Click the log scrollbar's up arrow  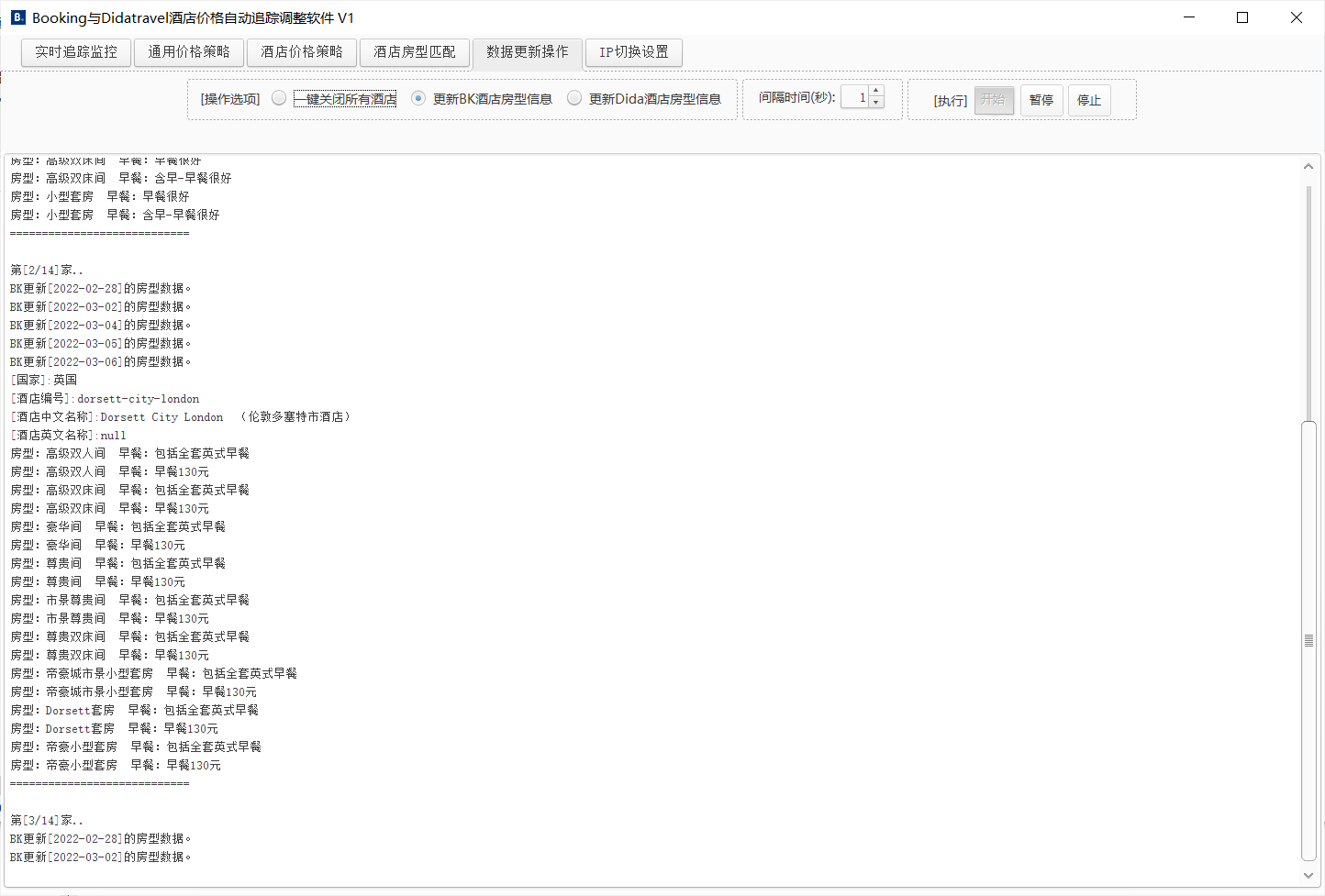click(x=1308, y=166)
